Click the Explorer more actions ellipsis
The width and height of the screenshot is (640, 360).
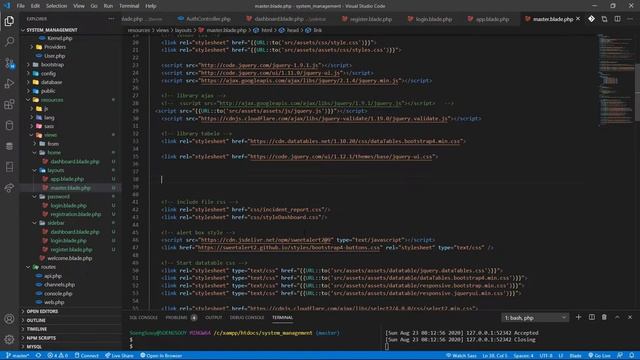[x=111, y=19]
